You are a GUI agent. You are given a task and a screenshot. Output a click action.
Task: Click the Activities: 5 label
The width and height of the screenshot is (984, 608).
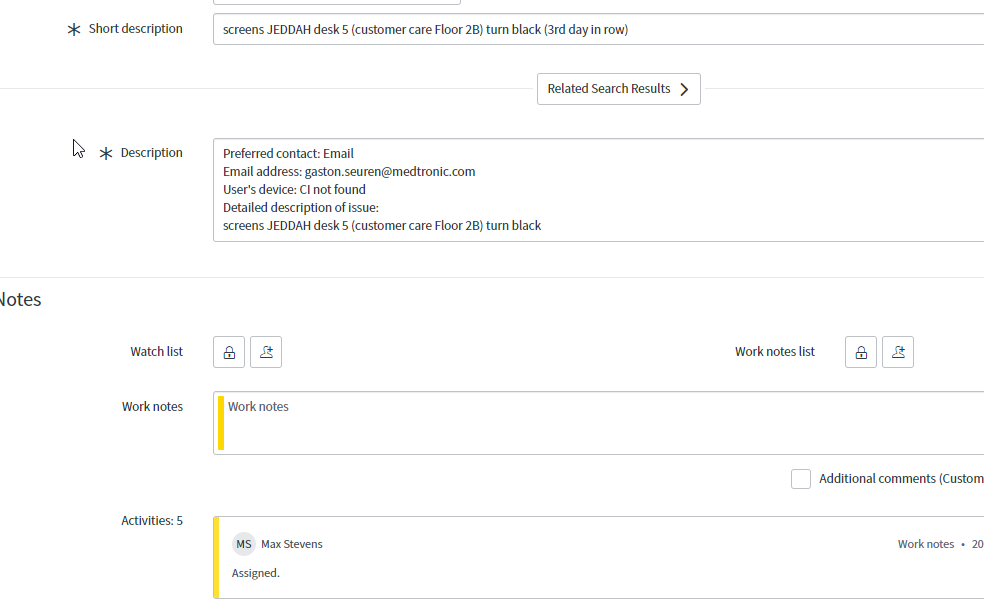click(152, 521)
